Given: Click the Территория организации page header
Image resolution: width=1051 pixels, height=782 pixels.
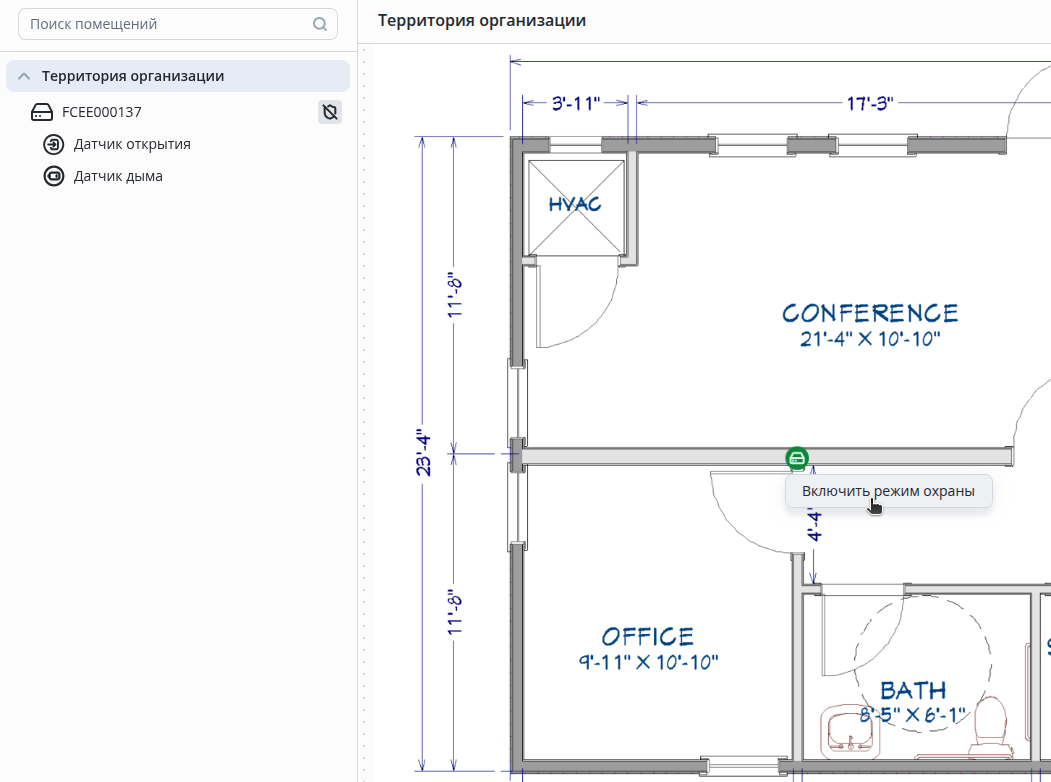Looking at the screenshot, I should pos(482,21).
